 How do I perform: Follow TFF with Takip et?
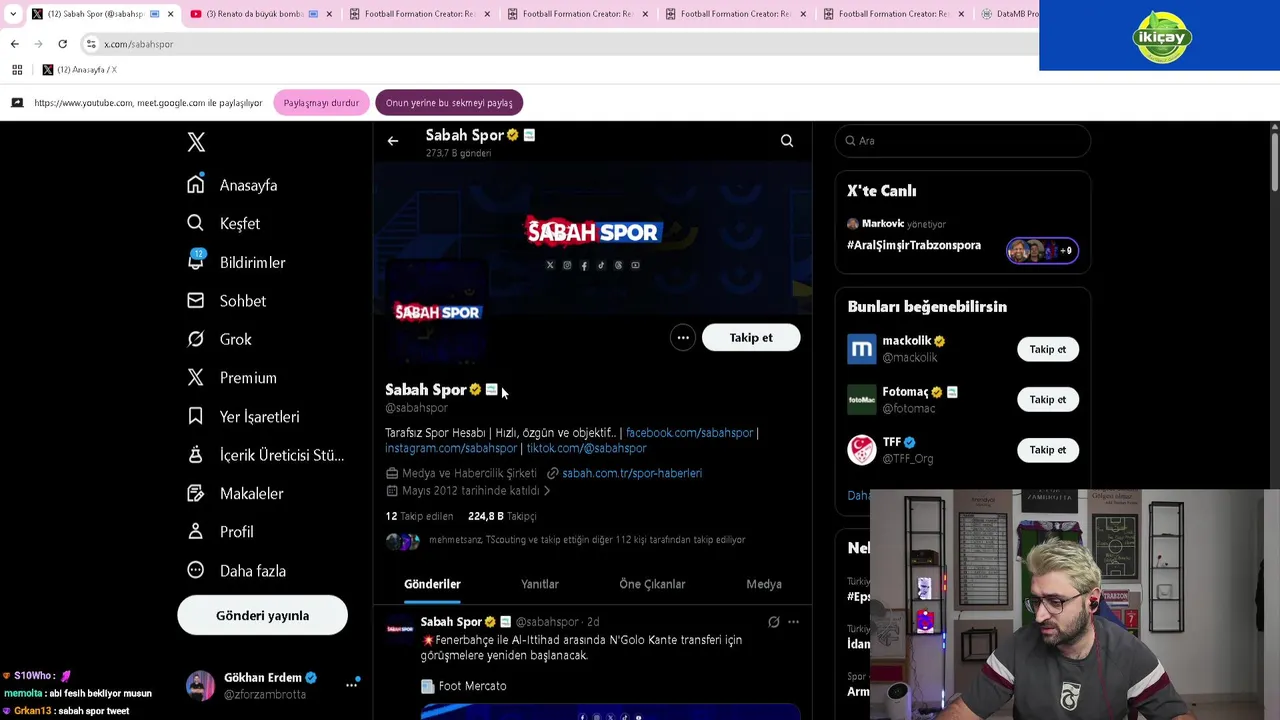[1048, 450]
